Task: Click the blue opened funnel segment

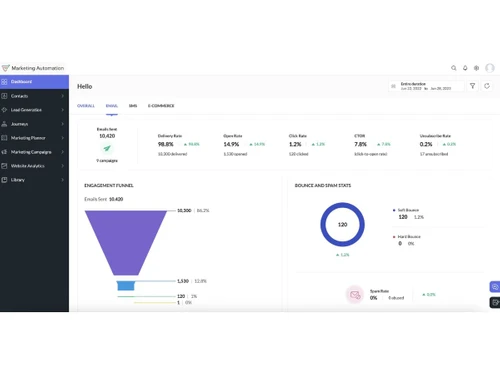Action: (126, 286)
